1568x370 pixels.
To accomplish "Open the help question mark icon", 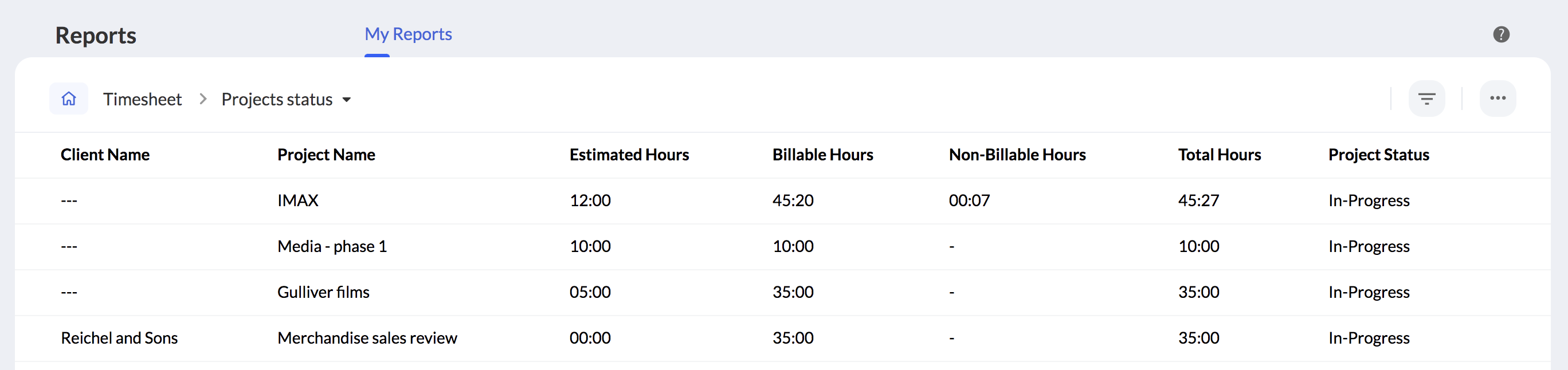I will (1501, 35).
